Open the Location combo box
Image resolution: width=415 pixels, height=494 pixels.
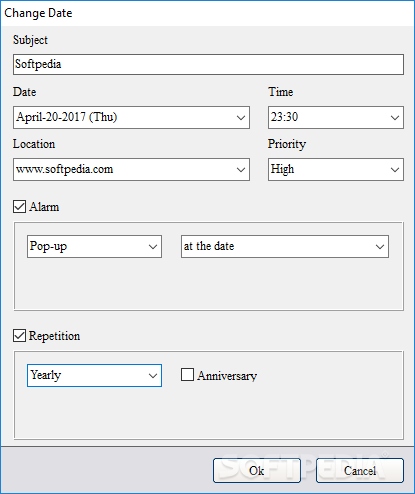(x=131, y=169)
